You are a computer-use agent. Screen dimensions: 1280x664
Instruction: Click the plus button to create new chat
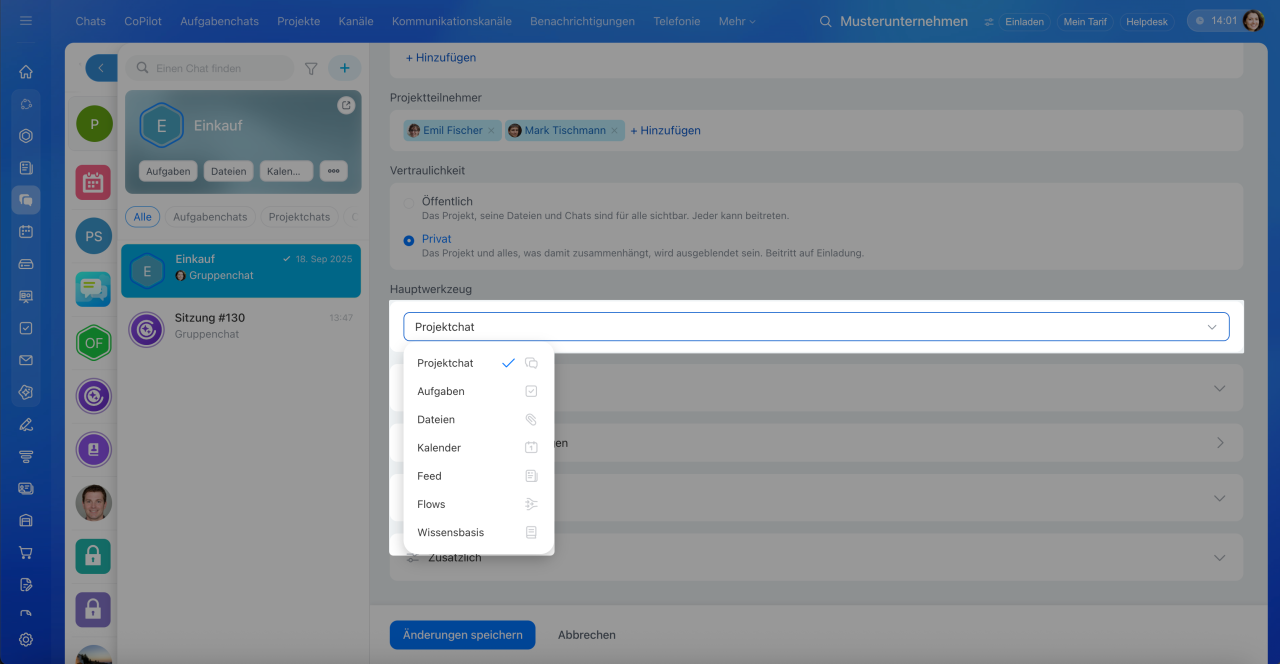click(x=345, y=68)
